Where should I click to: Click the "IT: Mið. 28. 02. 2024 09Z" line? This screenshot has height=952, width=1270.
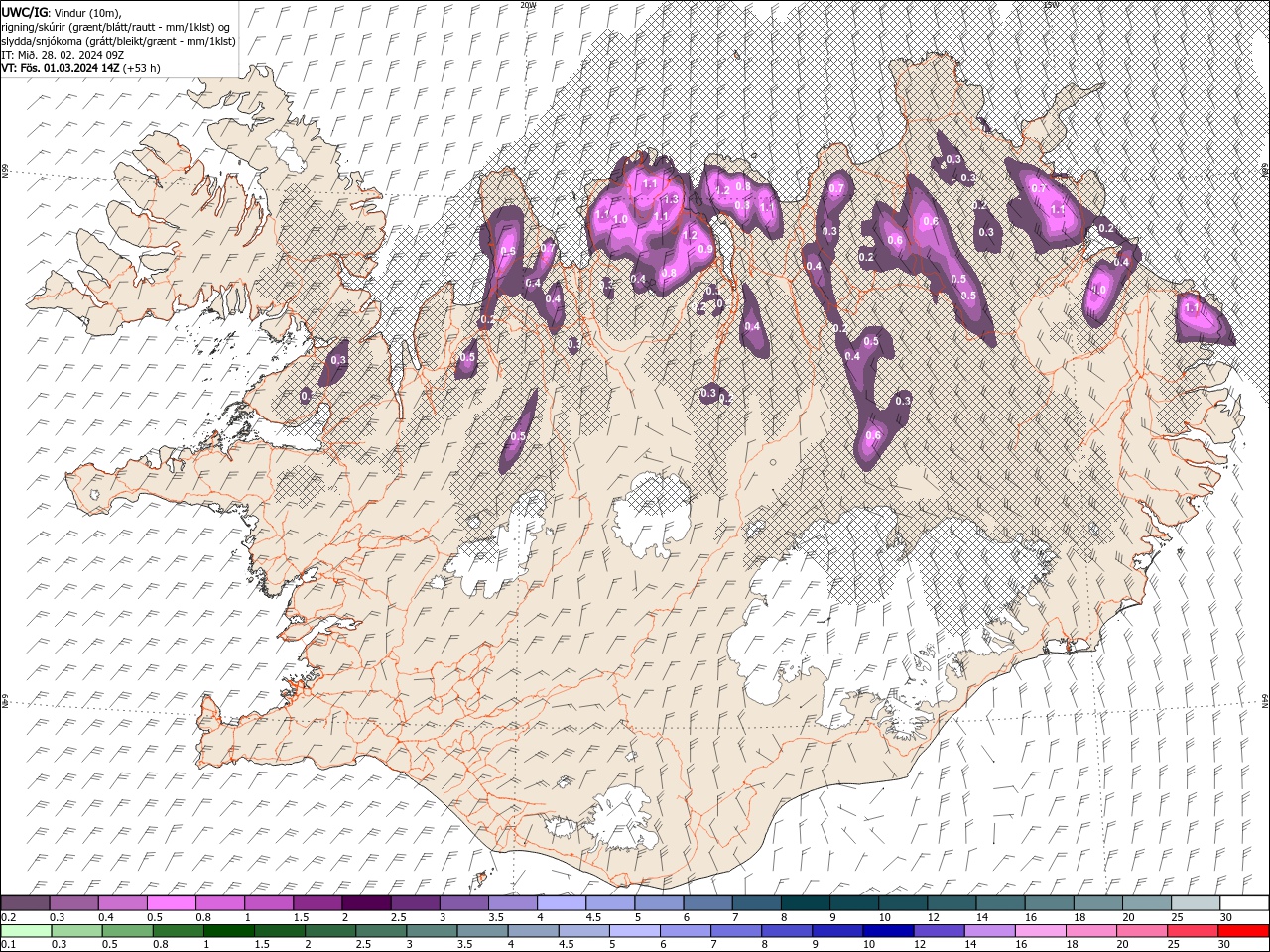62,55
